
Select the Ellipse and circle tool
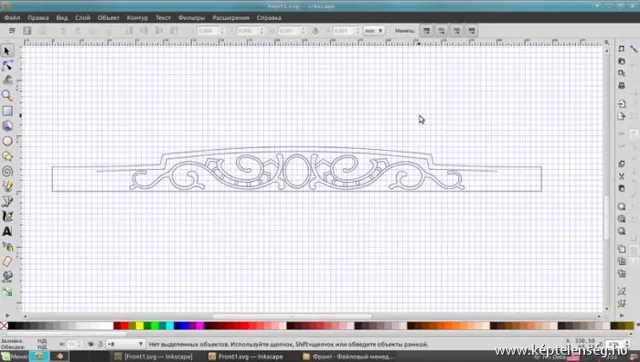(7, 141)
